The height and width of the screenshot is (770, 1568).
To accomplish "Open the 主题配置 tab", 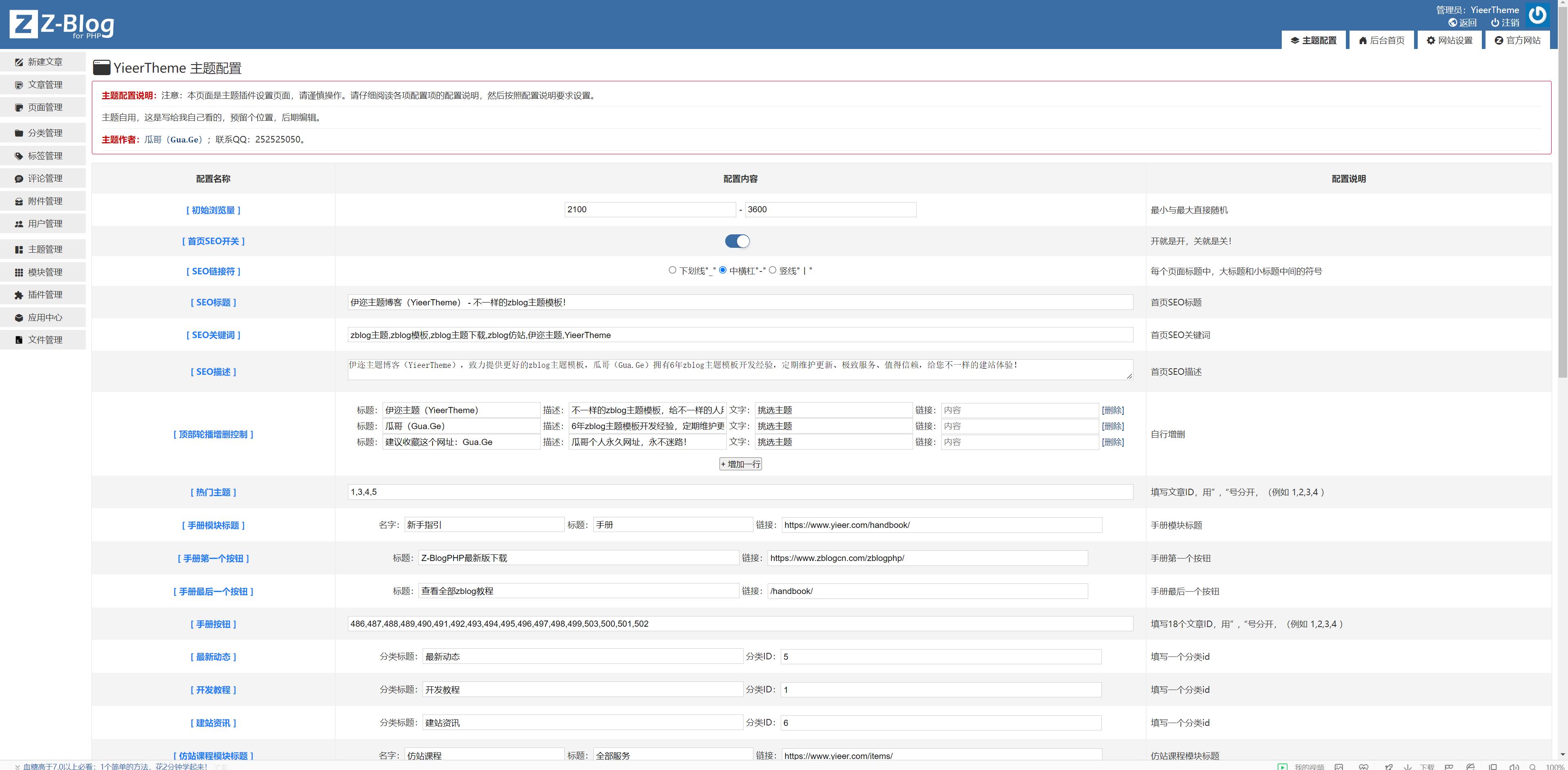I will 1313,40.
